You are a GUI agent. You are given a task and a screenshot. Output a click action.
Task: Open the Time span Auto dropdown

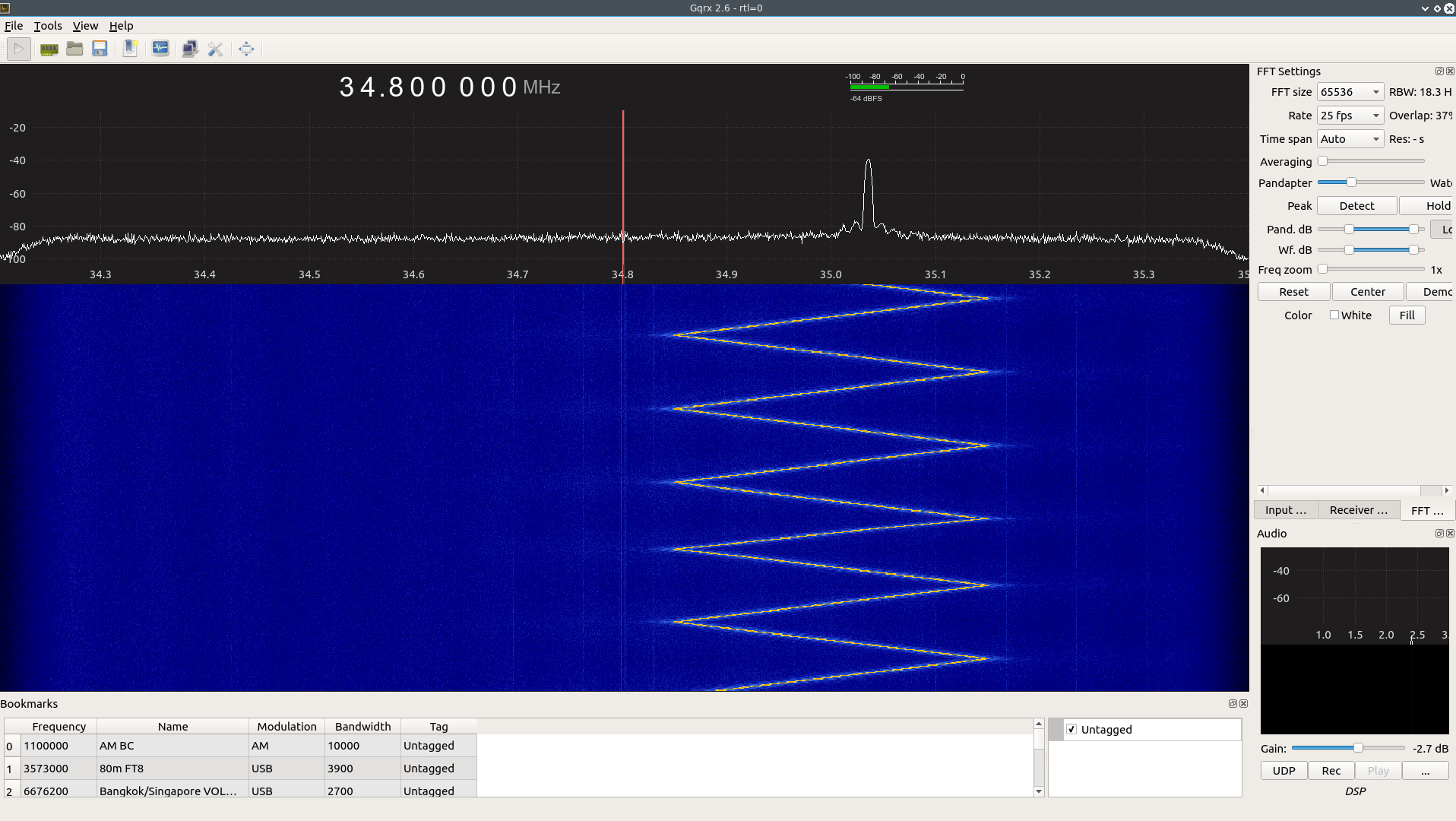(1350, 139)
